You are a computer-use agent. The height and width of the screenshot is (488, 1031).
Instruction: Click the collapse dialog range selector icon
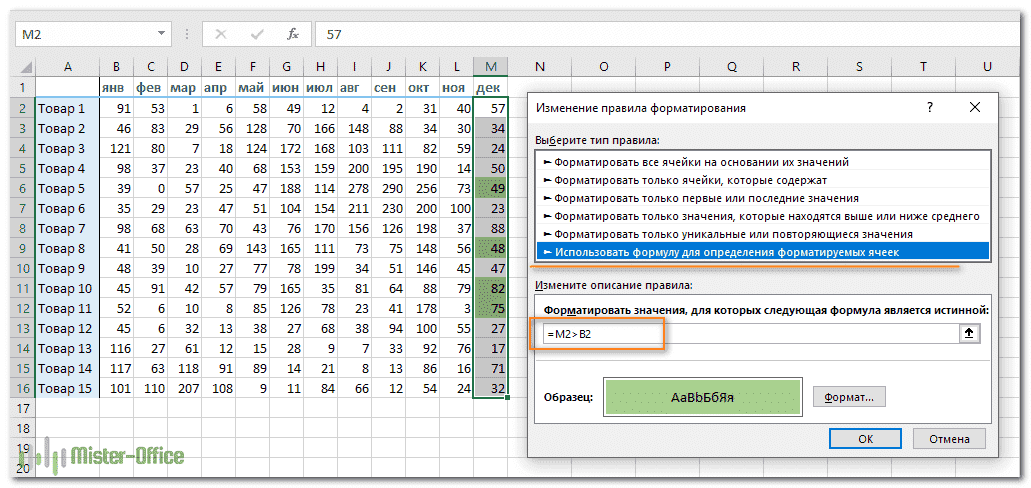969,334
